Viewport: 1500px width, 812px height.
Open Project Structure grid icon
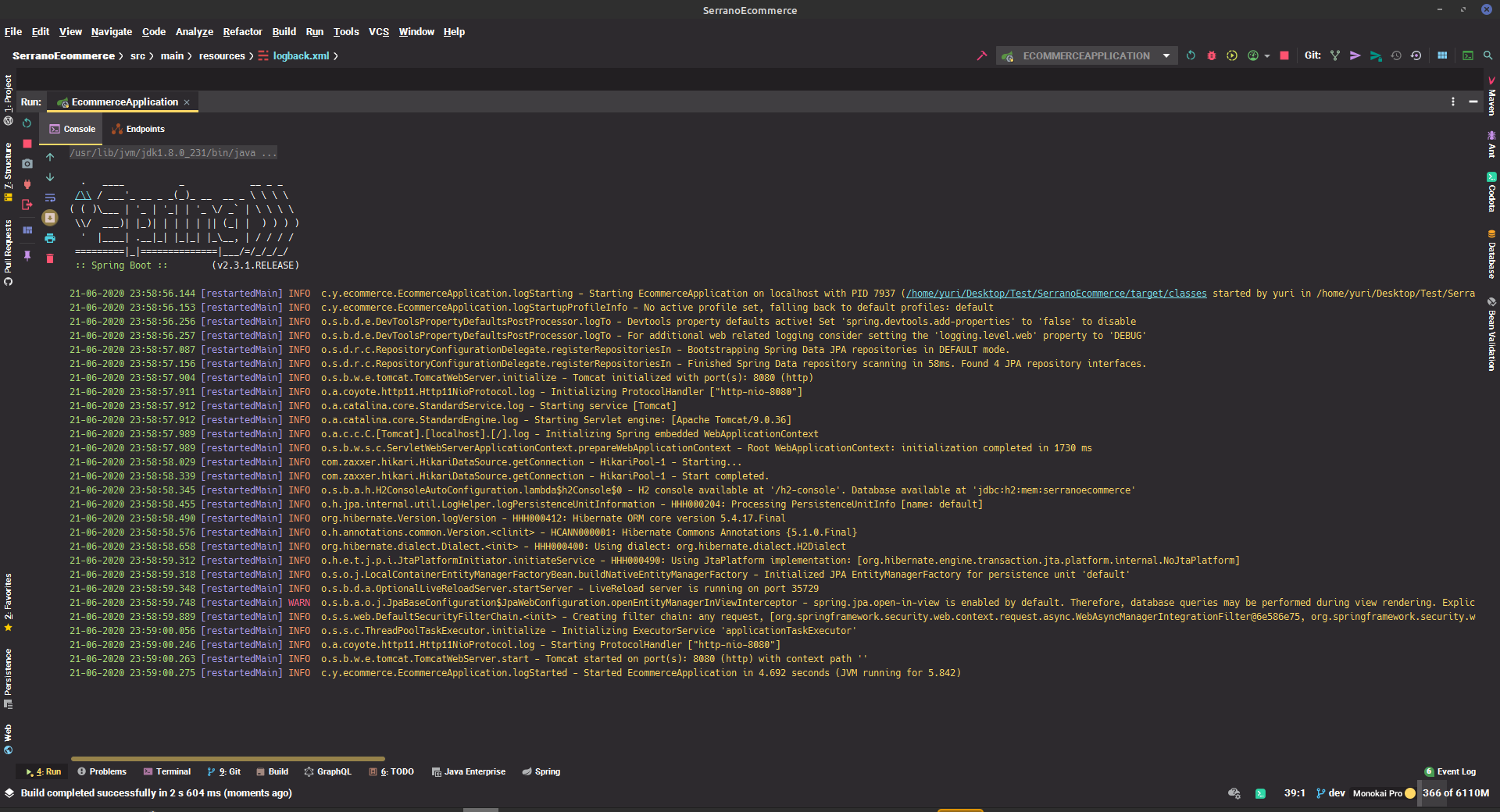click(1442, 55)
